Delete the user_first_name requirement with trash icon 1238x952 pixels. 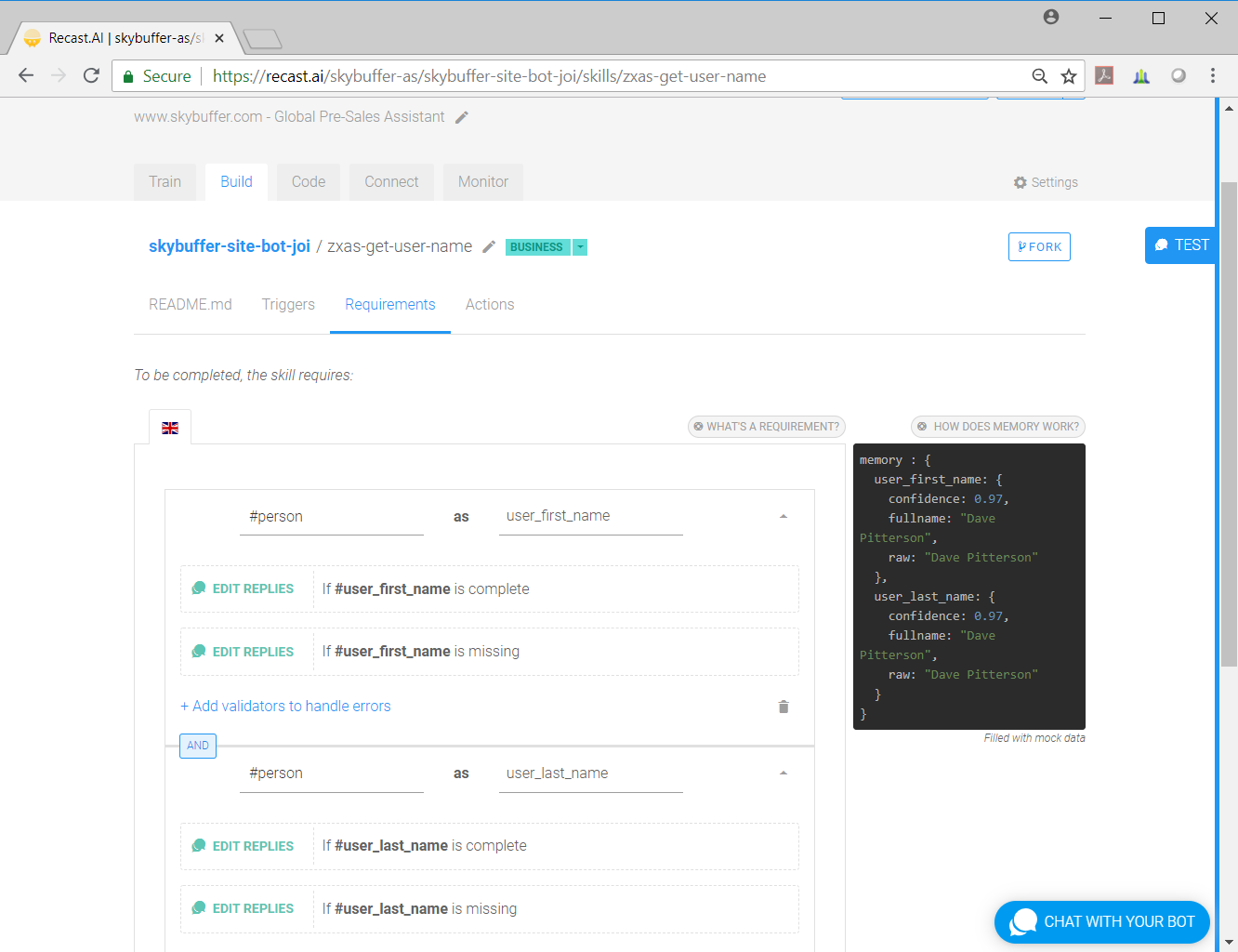coord(784,707)
